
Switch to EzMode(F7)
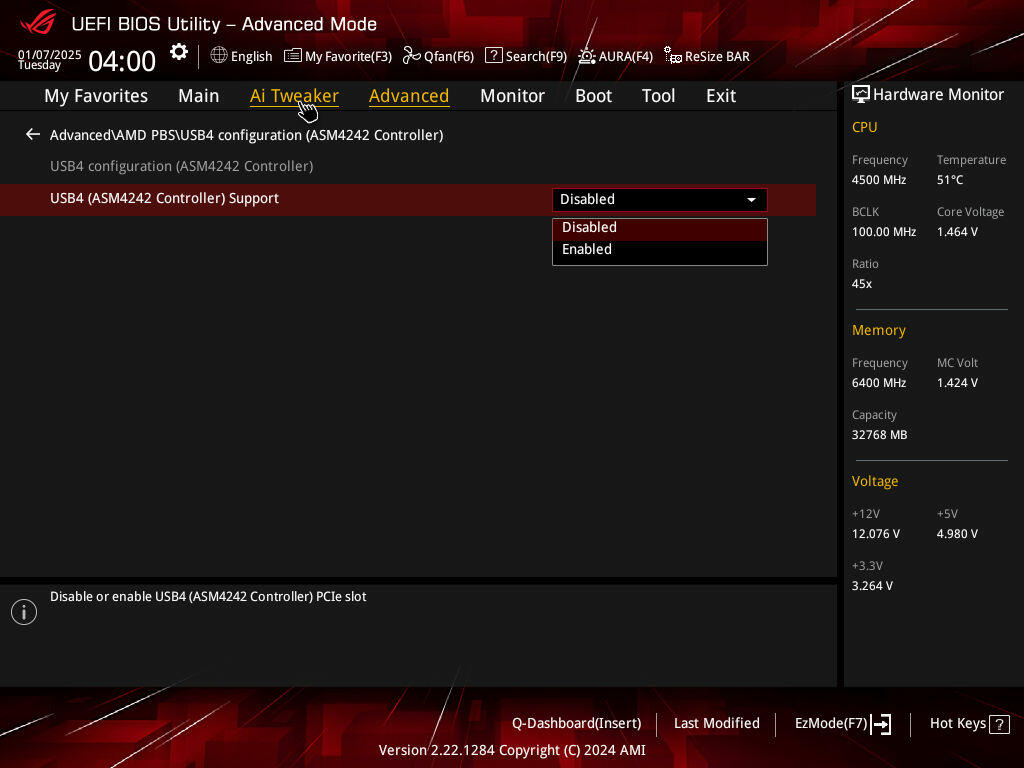[831, 724]
